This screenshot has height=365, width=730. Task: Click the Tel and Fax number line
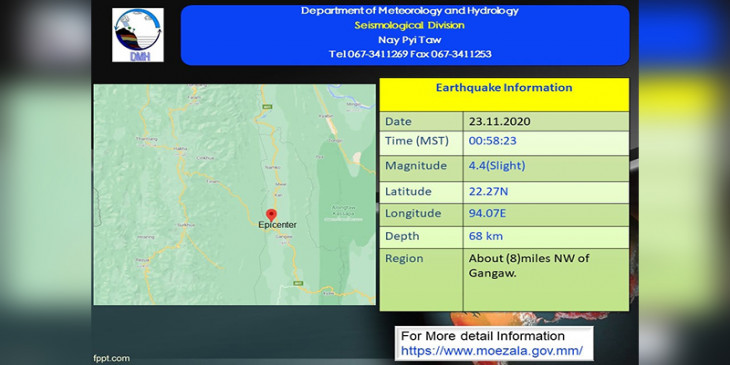pyautogui.click(x=410, y=54)
